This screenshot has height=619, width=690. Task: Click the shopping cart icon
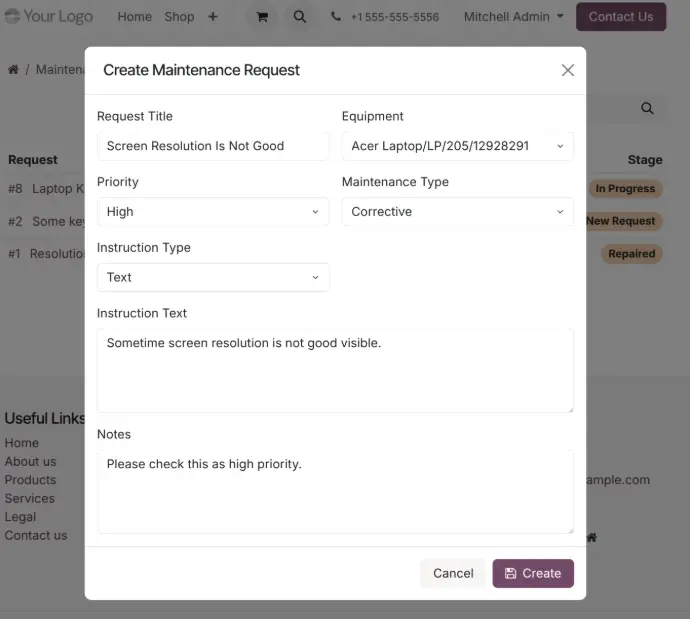(x=262, y=17)
